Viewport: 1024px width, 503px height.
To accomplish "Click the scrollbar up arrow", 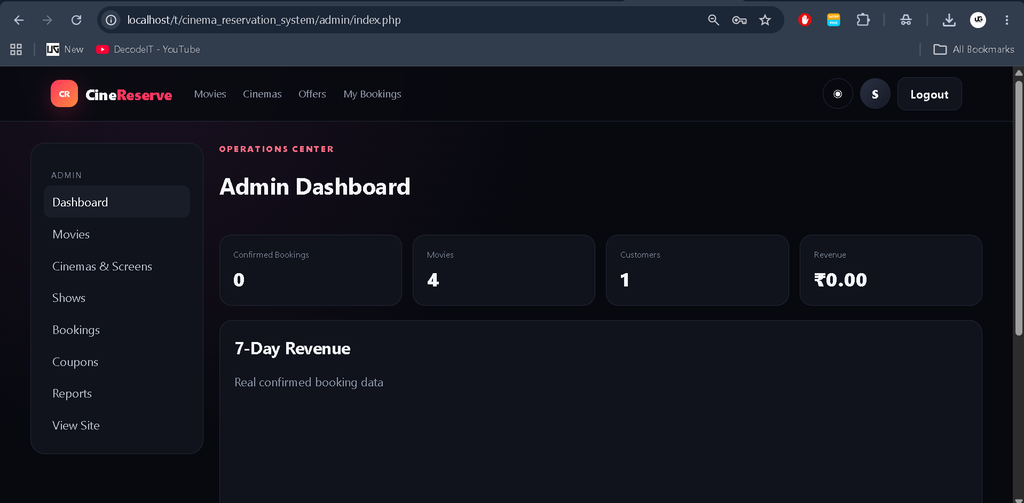I will tap(1017, 73).
